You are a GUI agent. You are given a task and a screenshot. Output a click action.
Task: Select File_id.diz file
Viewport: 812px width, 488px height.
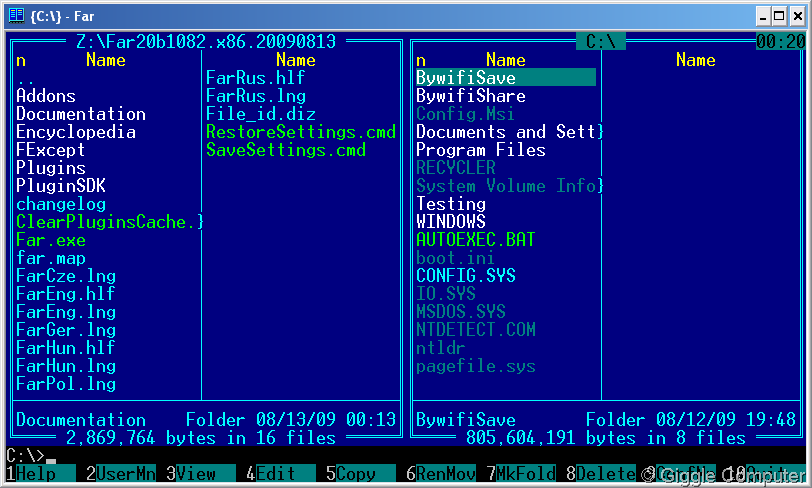pyautogui.click(x=260, y=114)
